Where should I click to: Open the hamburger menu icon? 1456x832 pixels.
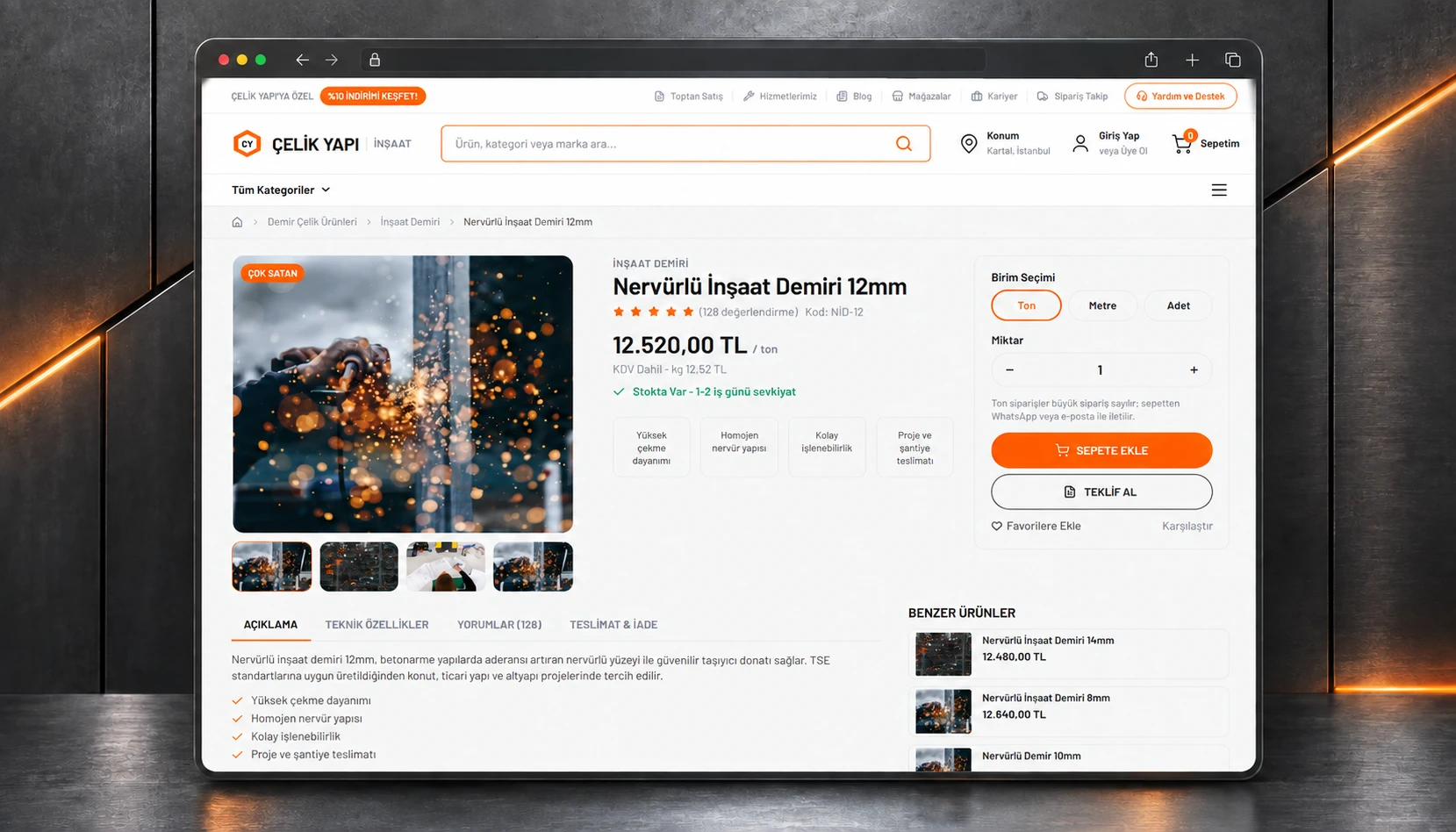pos(1219,190)
